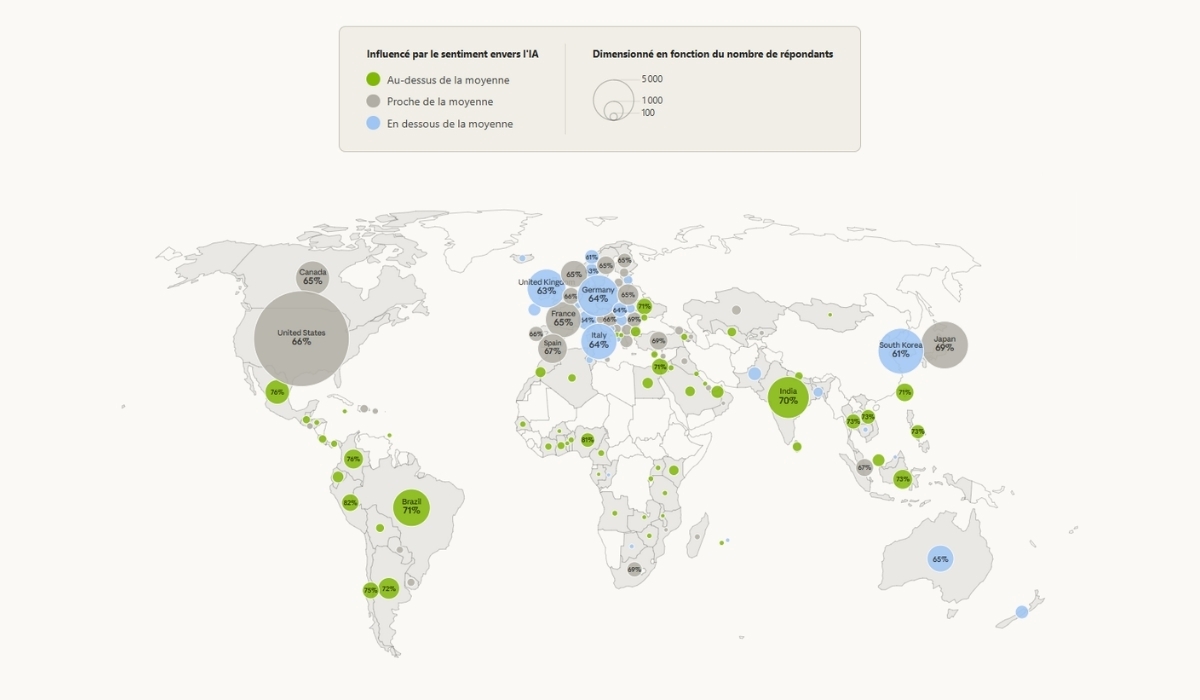Click the Brazil 71% bubble
Viewport: 1200px width, 700px height.
[x=411, y=506]
